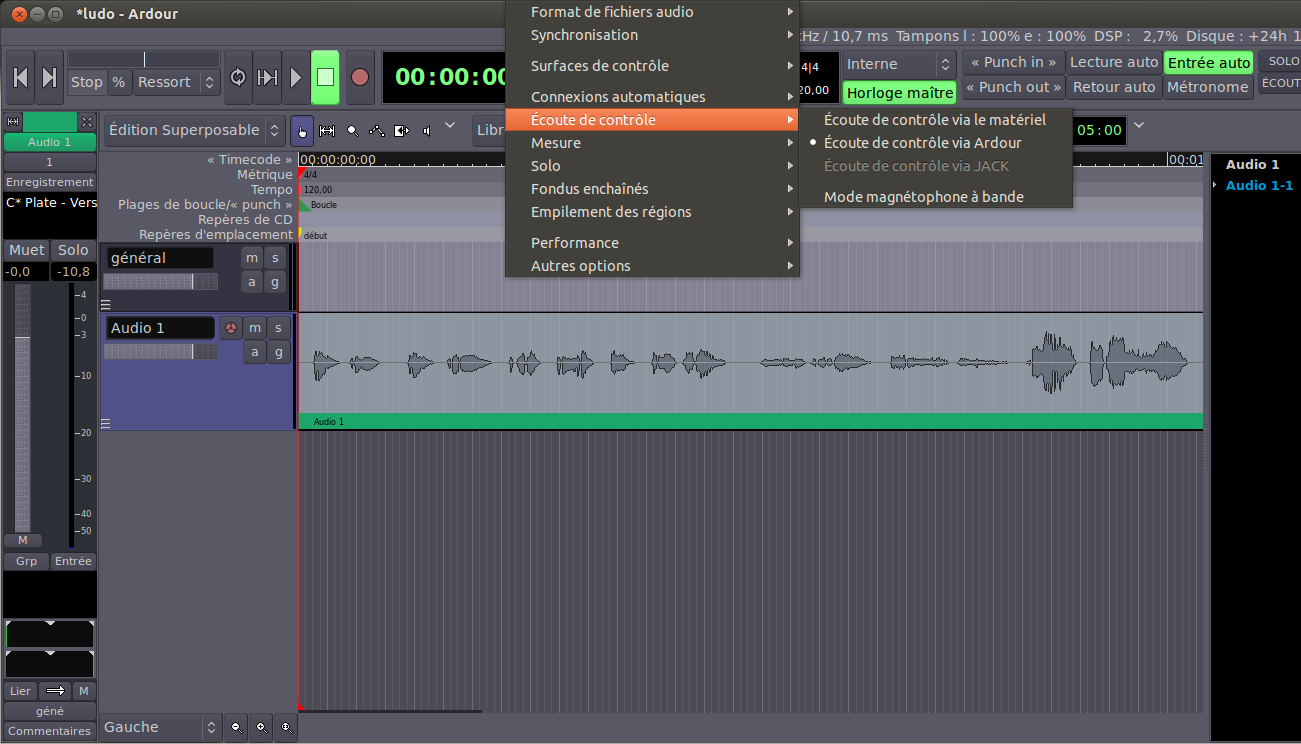This screenshot has width=1301, height=744.
Task: Click the panner output arrow button
Action: pos(55,691)
